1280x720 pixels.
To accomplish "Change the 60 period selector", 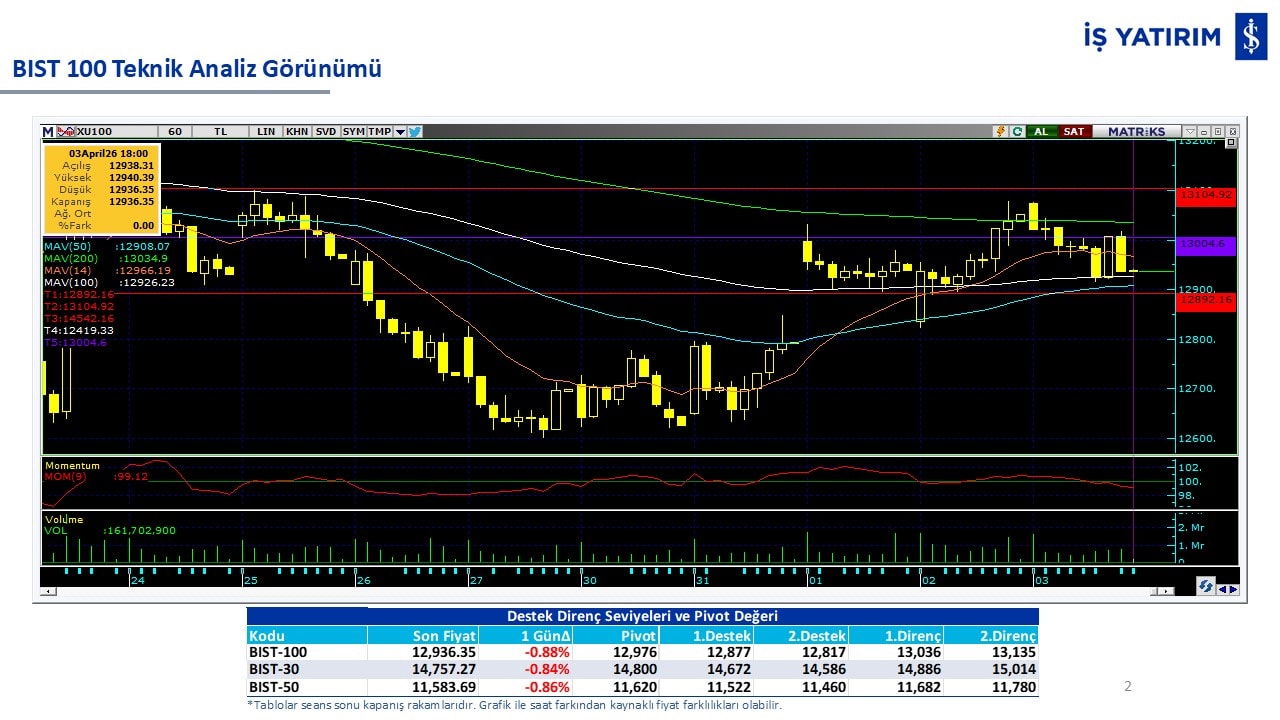I will coord(175,131).
